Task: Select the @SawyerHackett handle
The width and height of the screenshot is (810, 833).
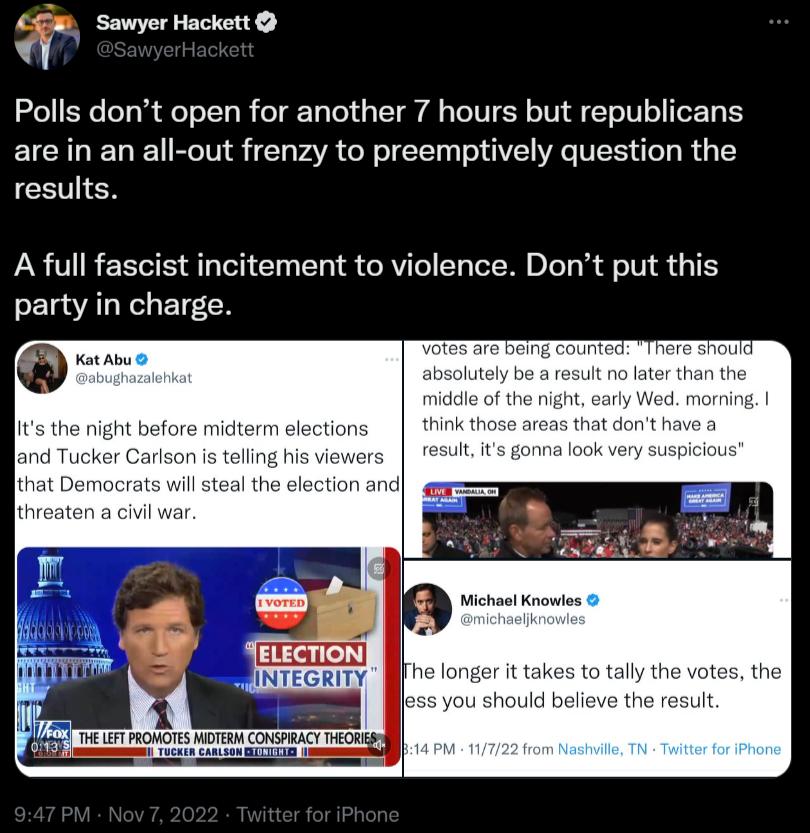Action: click(x=175, y=47)
